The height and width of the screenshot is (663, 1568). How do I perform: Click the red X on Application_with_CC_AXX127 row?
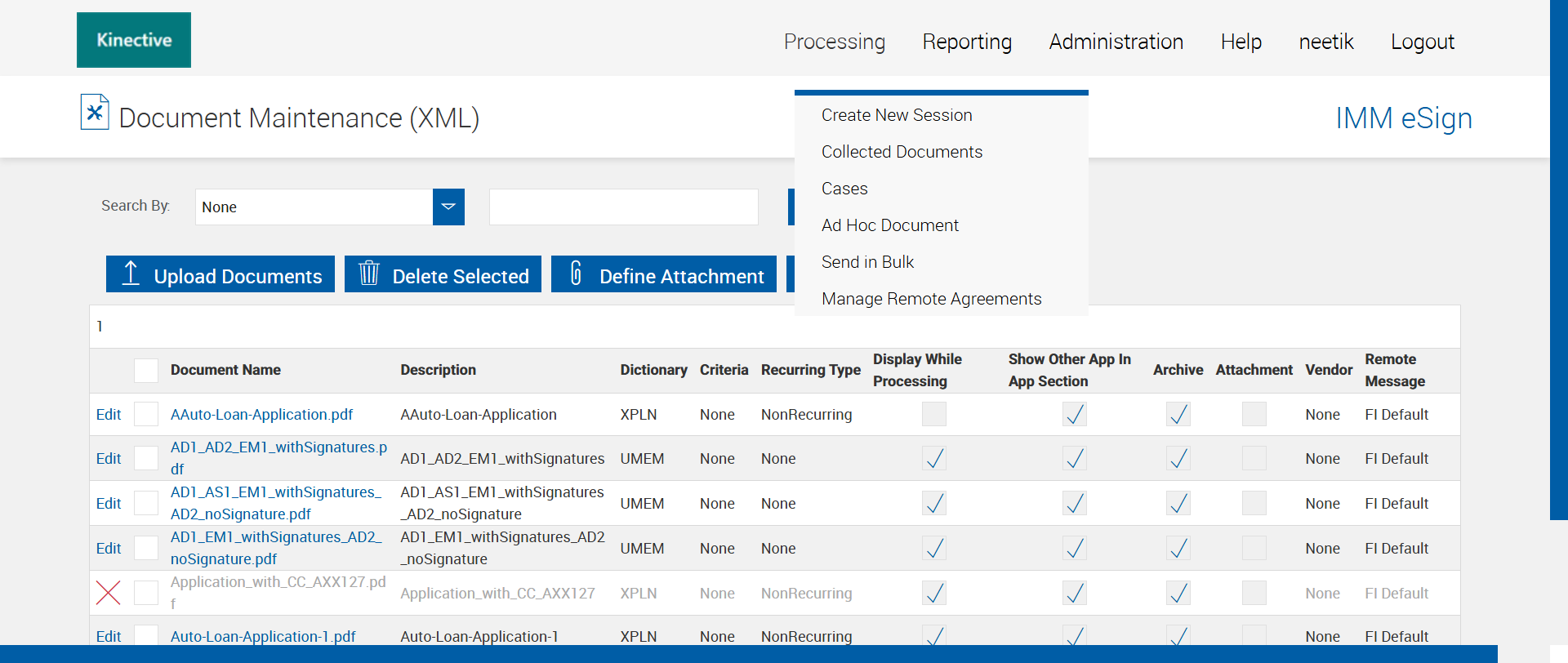pyautogui.click(x=109, y=593)
